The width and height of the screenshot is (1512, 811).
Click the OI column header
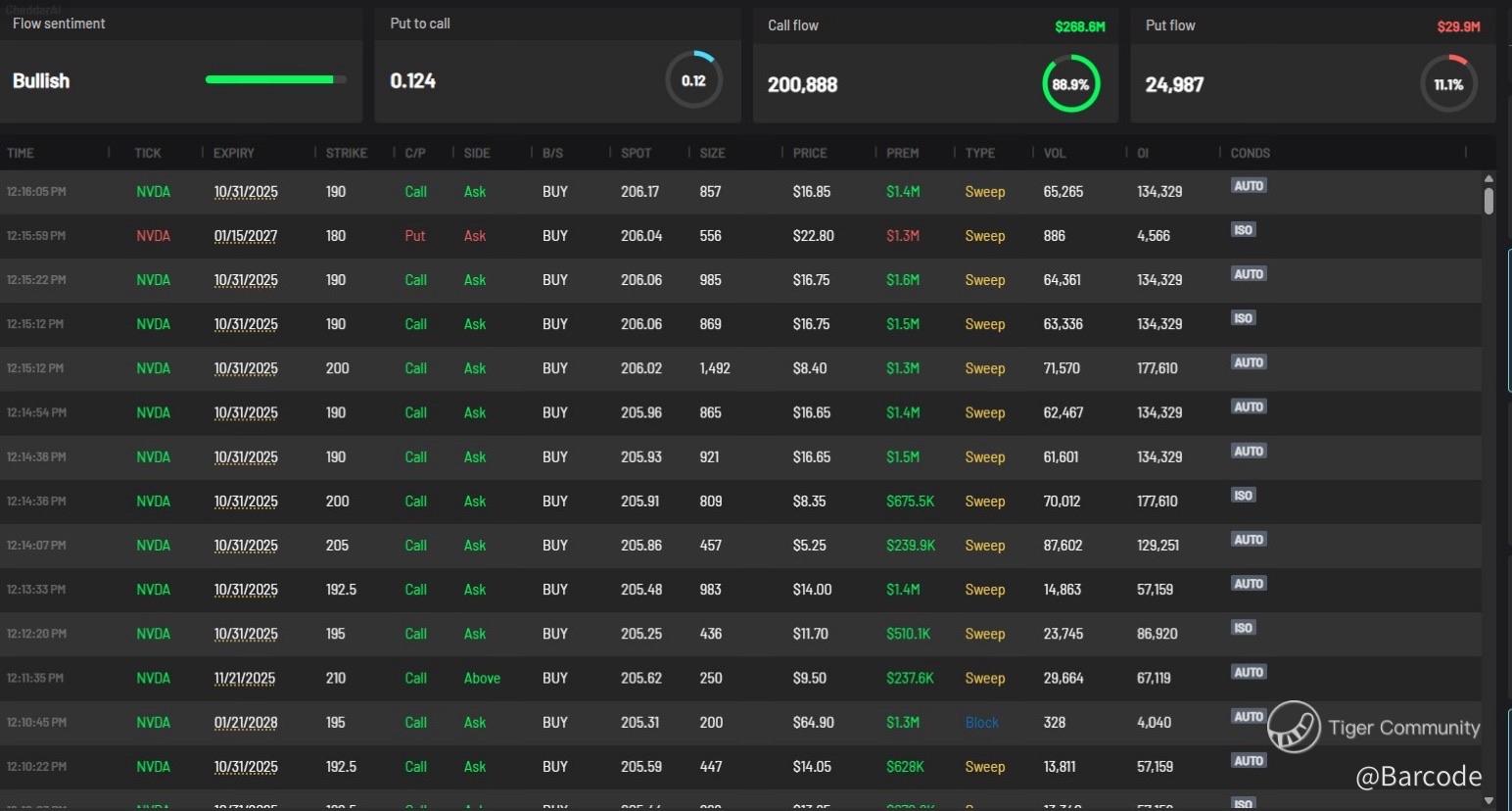pyautogui.click(x=1143, y=153)
